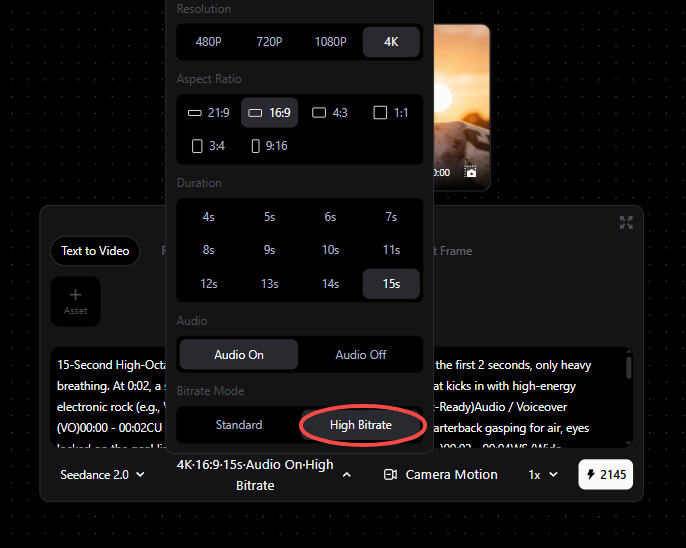Screen dimensions: 686x548
Task: Choose 21:9 aspect ratio
Action: coord(208,113)
